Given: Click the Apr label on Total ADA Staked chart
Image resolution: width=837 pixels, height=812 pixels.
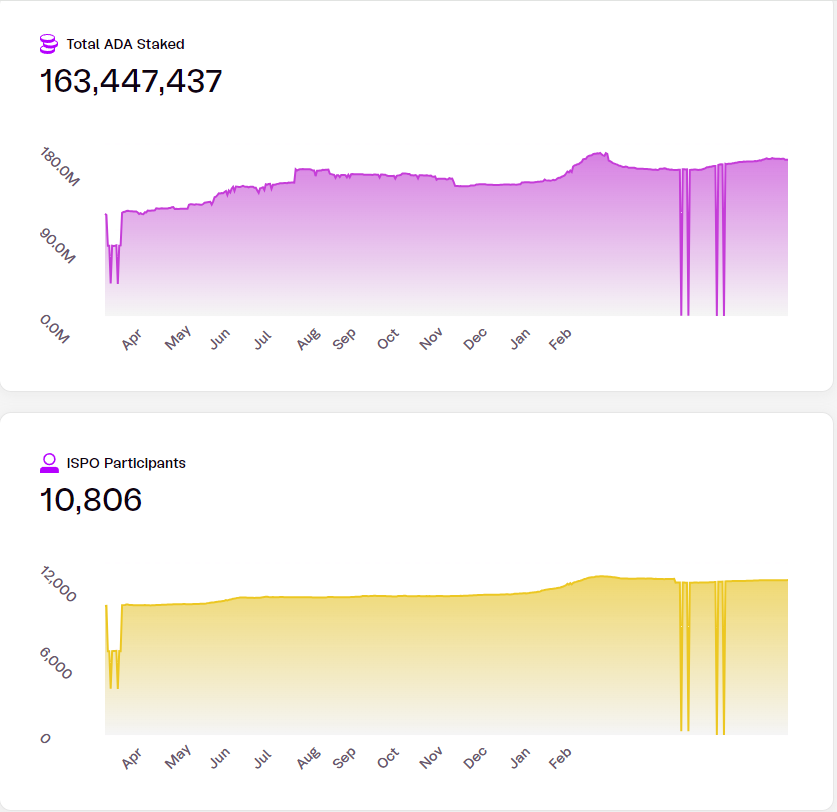Looking at the screenshot, I should 133,341.
